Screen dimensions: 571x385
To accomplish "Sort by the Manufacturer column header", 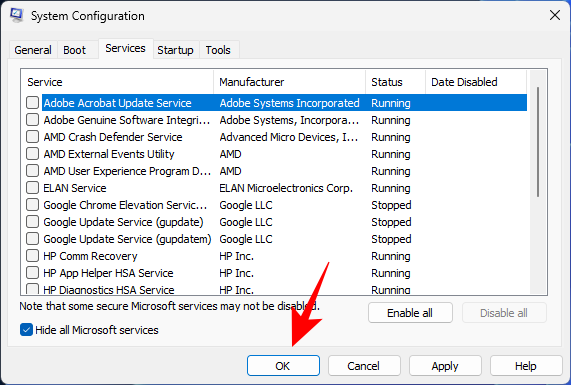I will point(290,82).
